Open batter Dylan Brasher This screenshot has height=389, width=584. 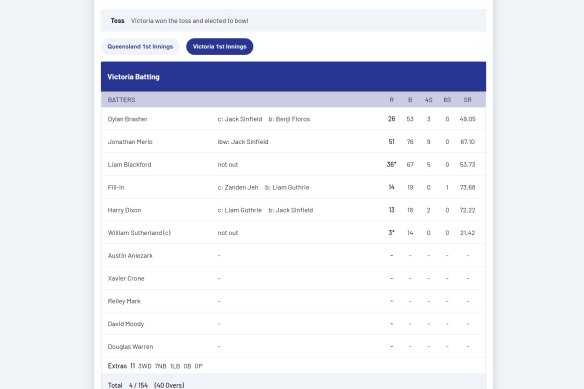127,119
